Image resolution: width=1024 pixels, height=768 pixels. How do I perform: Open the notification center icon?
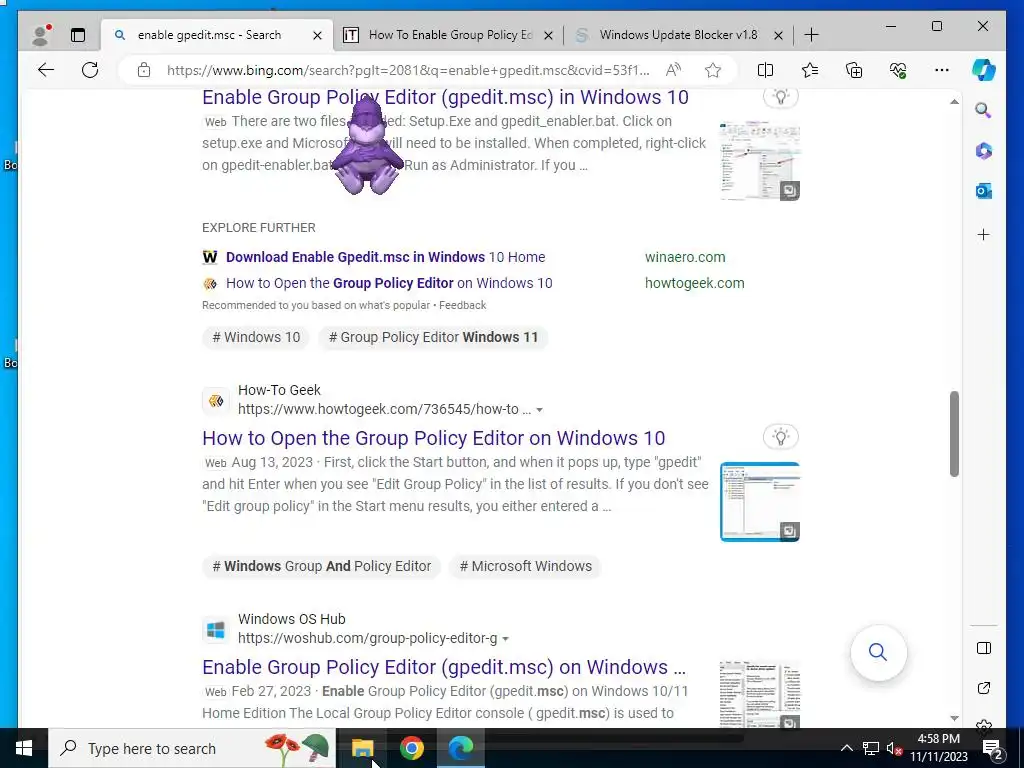point(992,748)
